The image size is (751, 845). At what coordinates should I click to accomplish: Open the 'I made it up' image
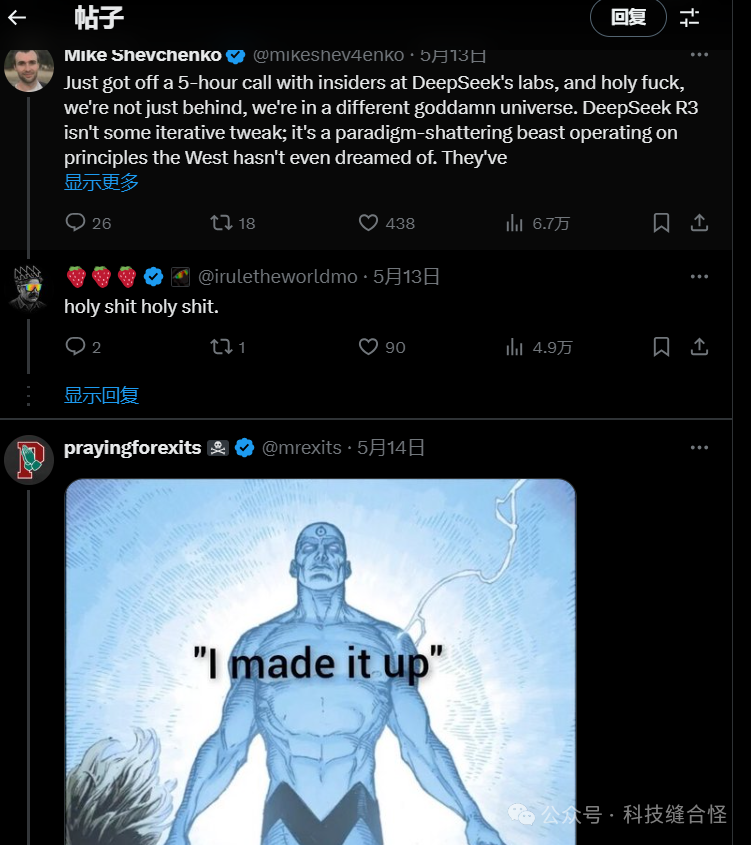[x=320, y=660]
